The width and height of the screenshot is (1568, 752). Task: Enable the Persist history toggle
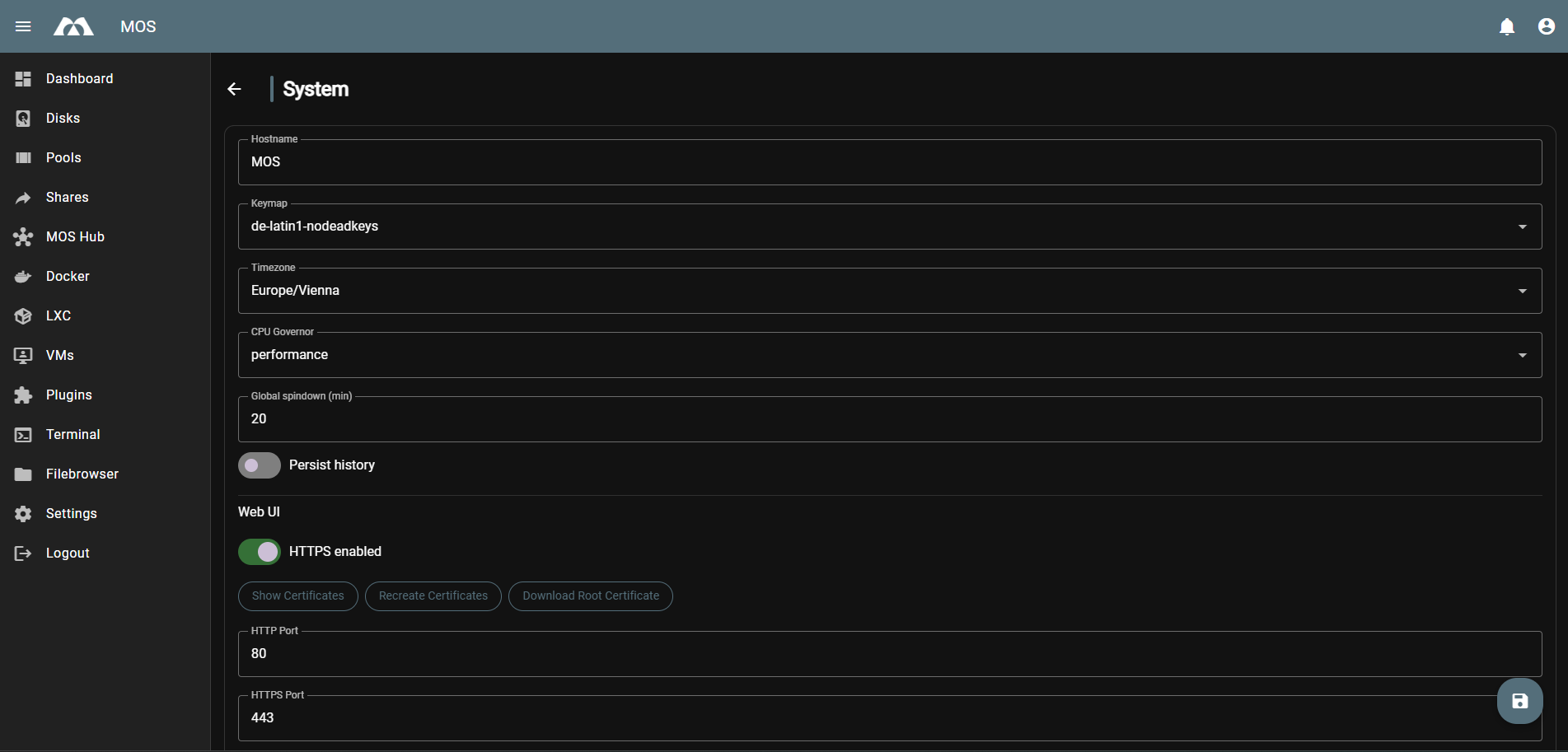[x=260, y=465]
